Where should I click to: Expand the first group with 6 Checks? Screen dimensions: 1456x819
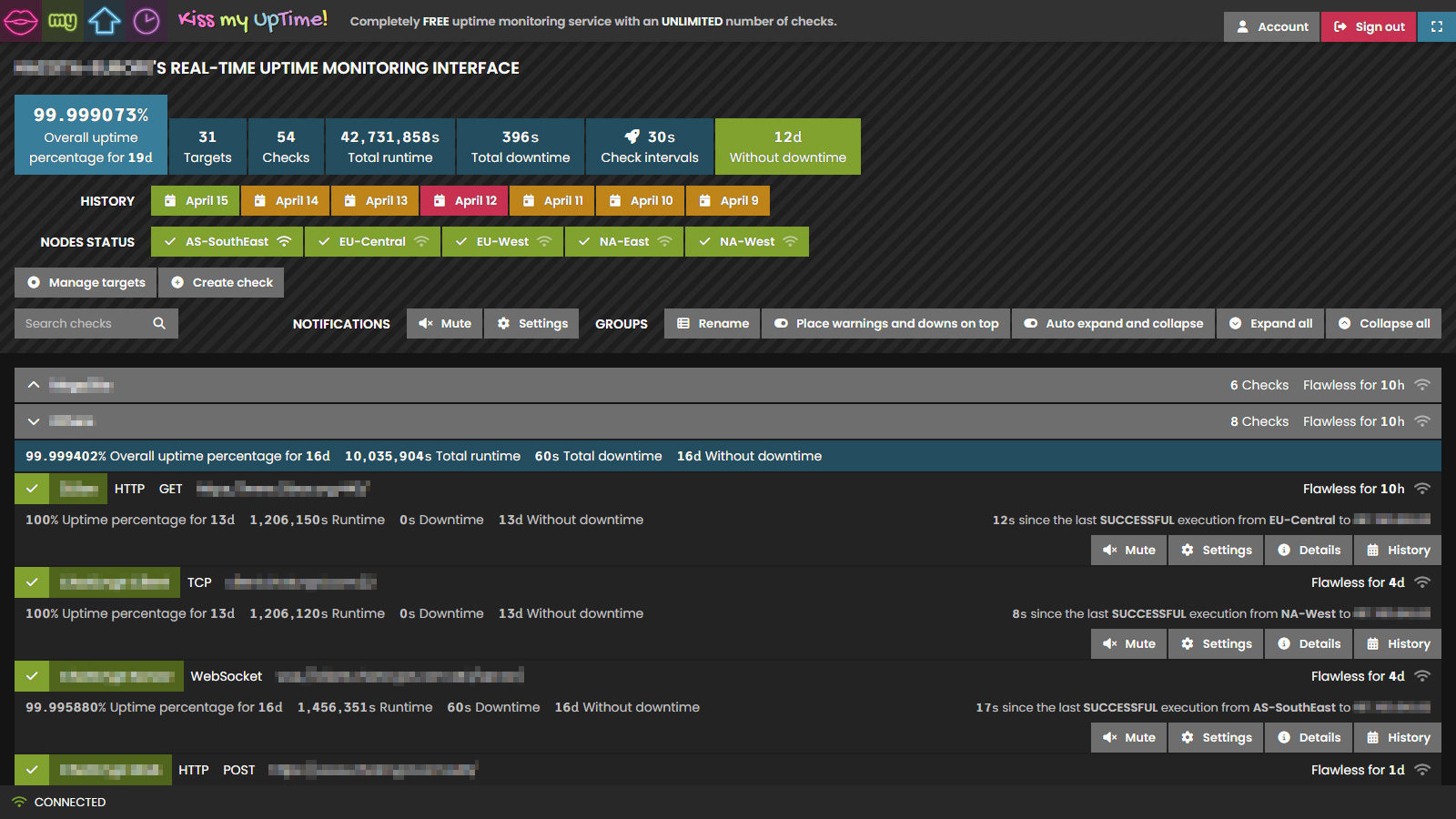tap(34, 385)
